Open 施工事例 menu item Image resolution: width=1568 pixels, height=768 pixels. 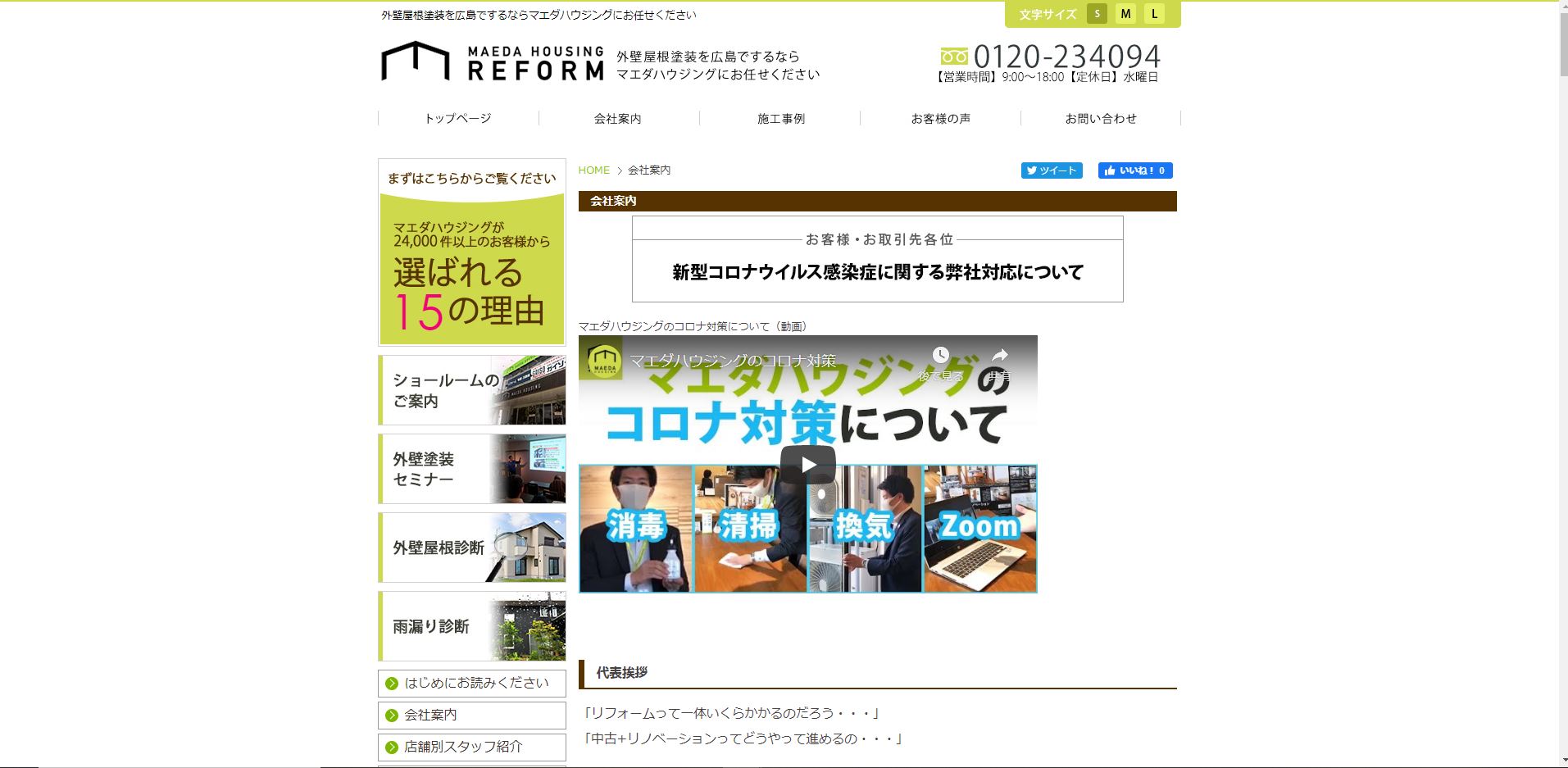point(780,119)
